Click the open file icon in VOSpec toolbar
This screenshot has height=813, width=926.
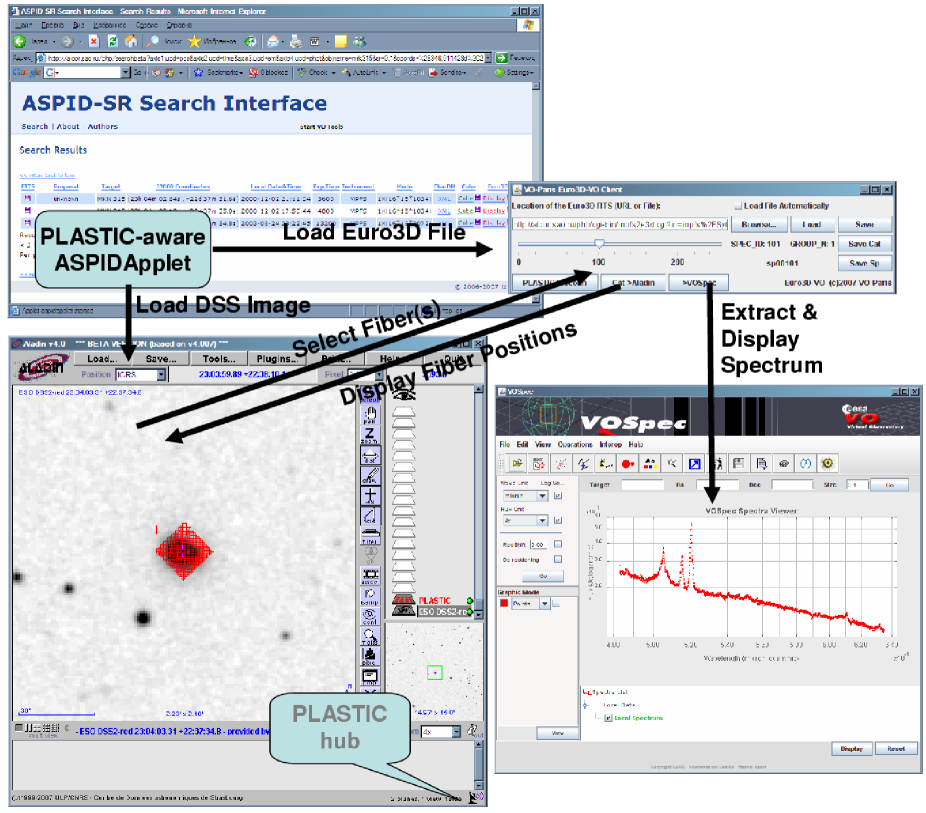518,463
